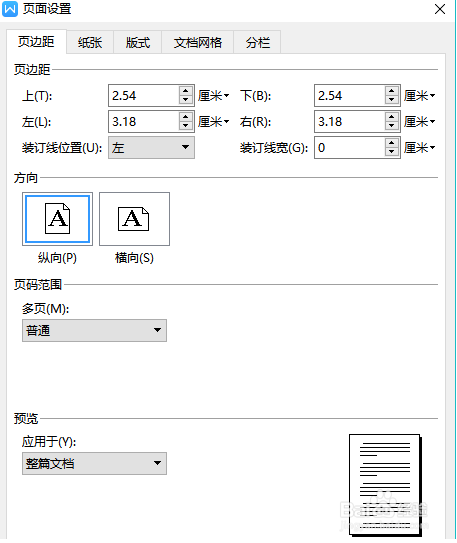Image resolution: width=457 pixels, height=543 pixels.
Task: Open the 厘米 unit dropdown for 上(T)
Action: click(x=214, y=96)
